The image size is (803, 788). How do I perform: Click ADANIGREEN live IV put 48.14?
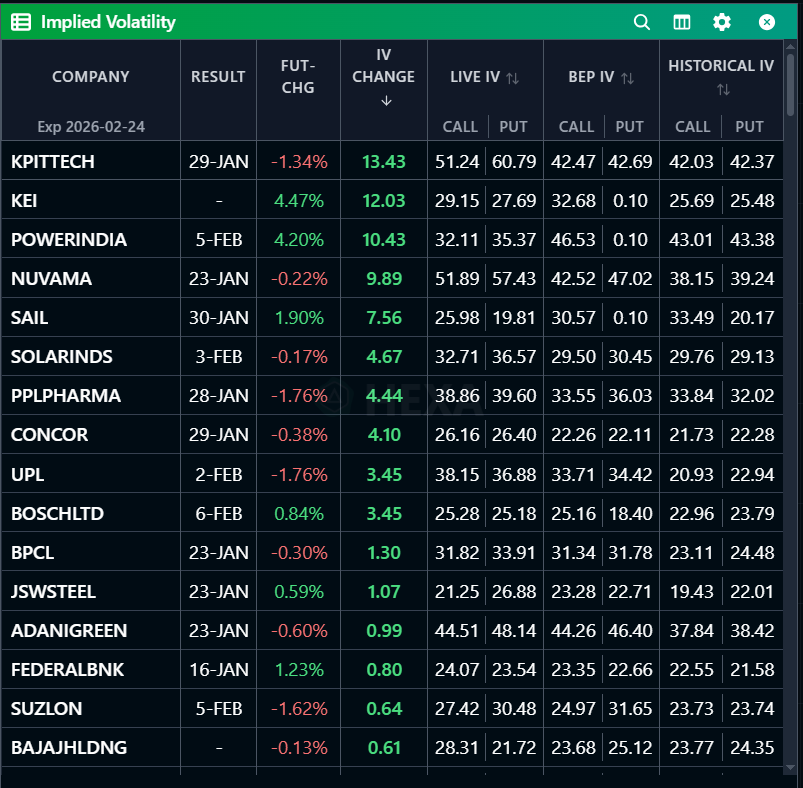514,631
